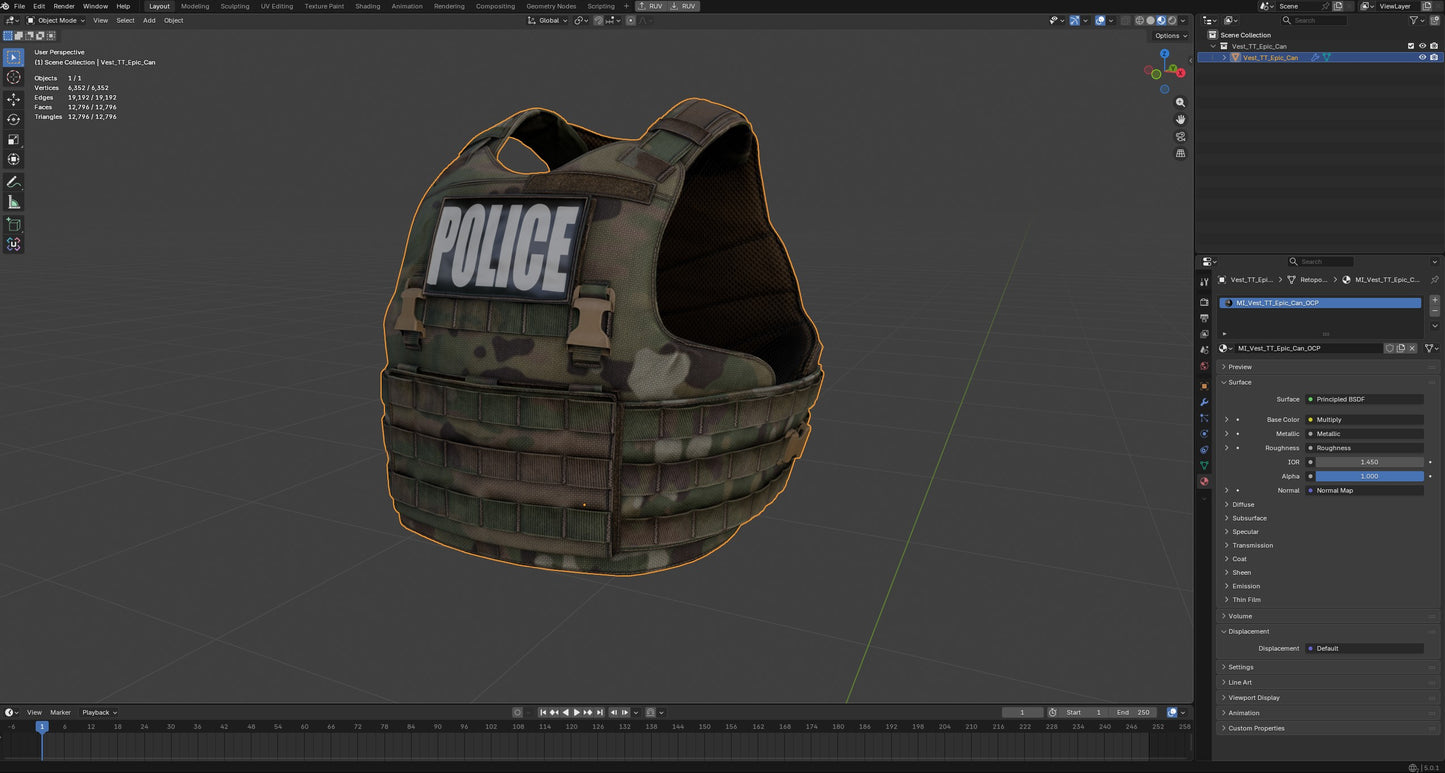Open the Scene properties tab
The image size is (1445, 773).
pos(1204,350)
